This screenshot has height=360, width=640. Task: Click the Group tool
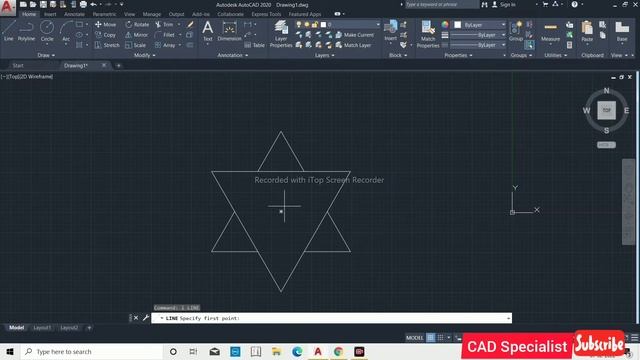coord(516,31)
